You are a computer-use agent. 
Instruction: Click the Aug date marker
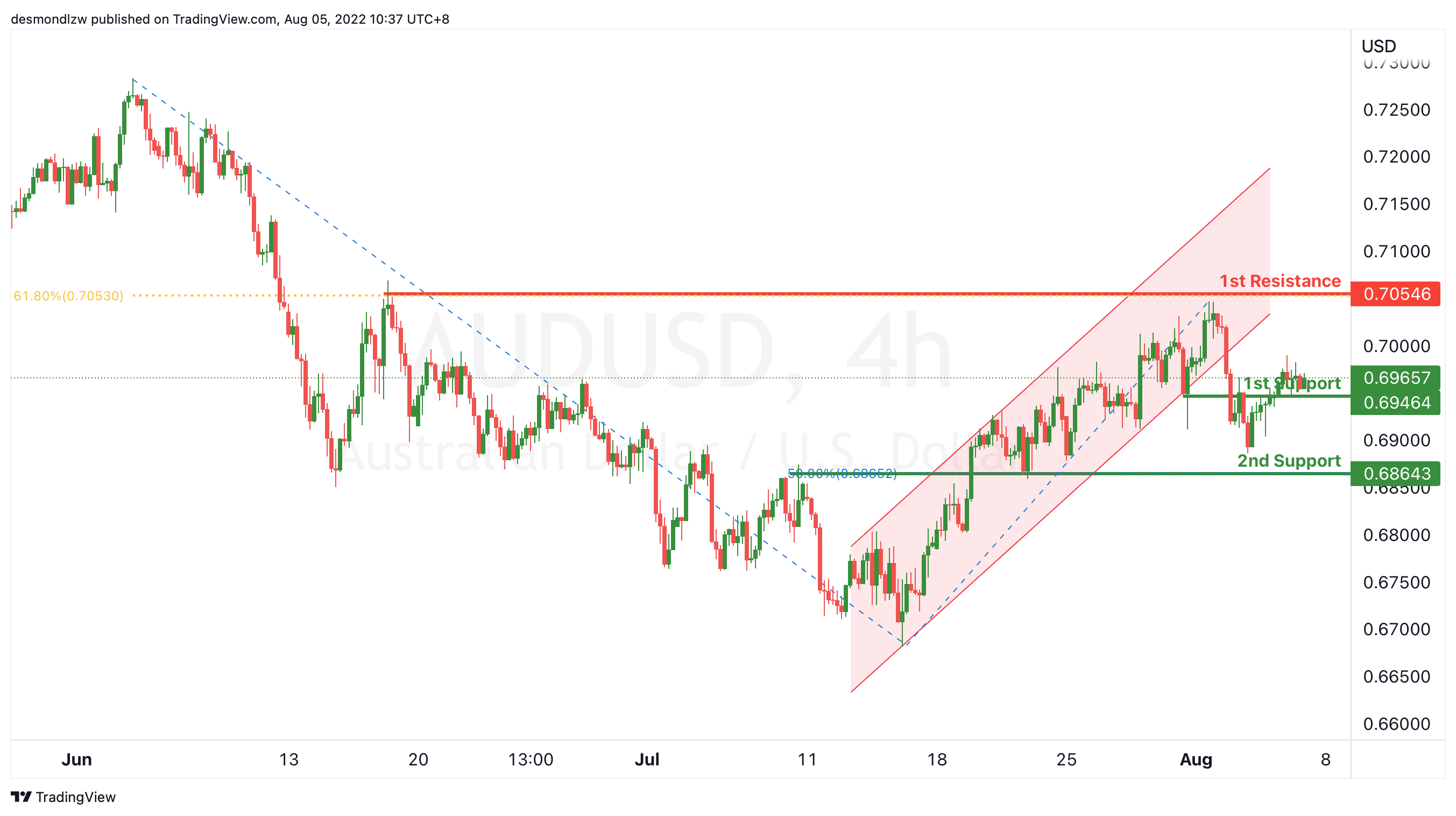1196,759
